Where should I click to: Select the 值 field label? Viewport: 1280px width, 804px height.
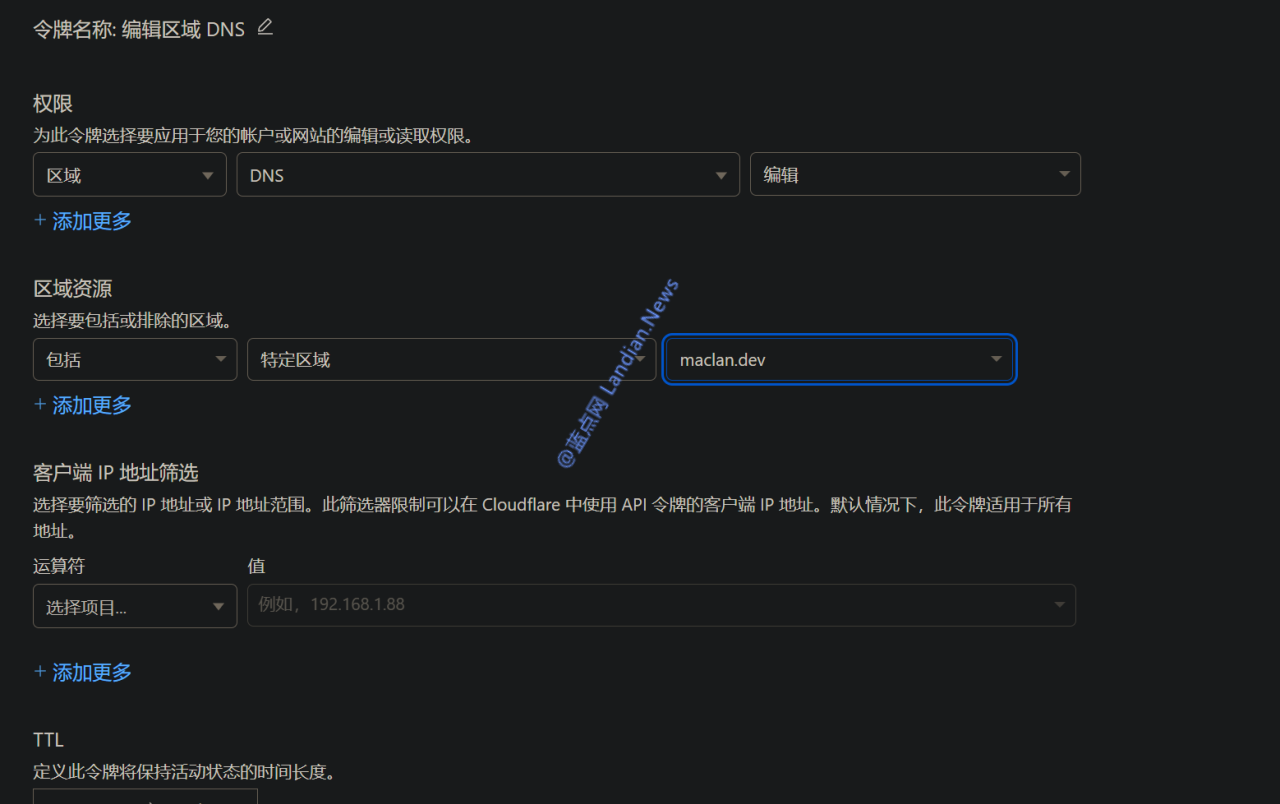(256, 566)
